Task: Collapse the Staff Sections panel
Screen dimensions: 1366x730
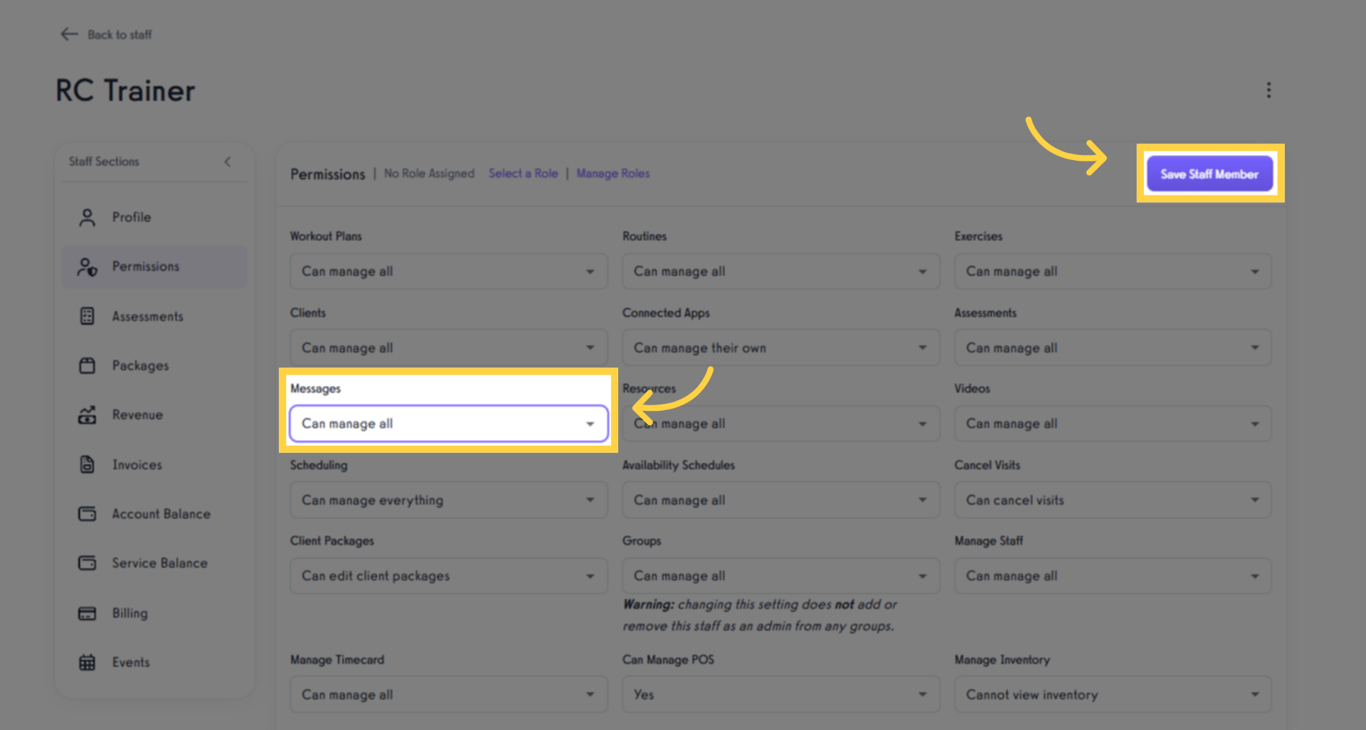Action: pos(227,161)
